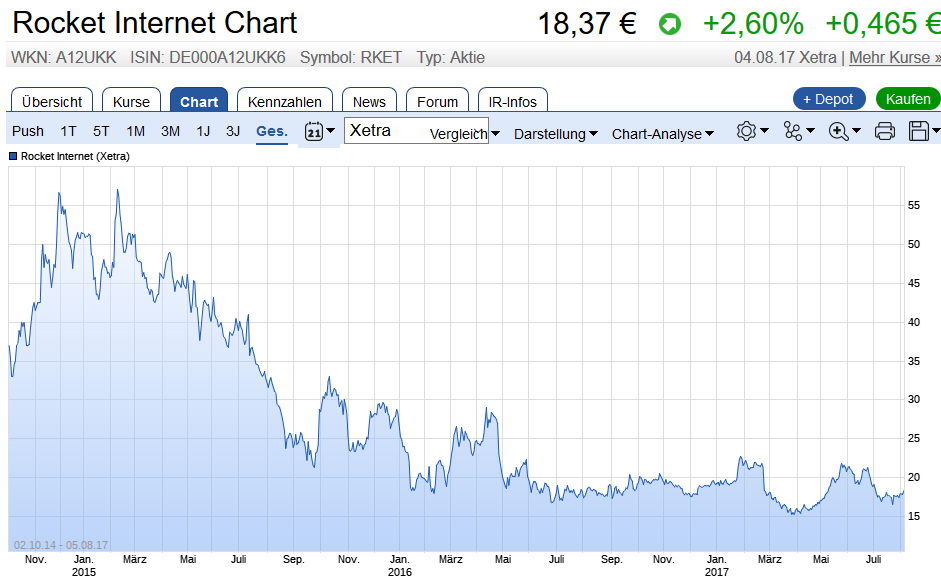Screen dimensions: 941x582
Task: Select the 3J timeframe
Action: point(233,131)
